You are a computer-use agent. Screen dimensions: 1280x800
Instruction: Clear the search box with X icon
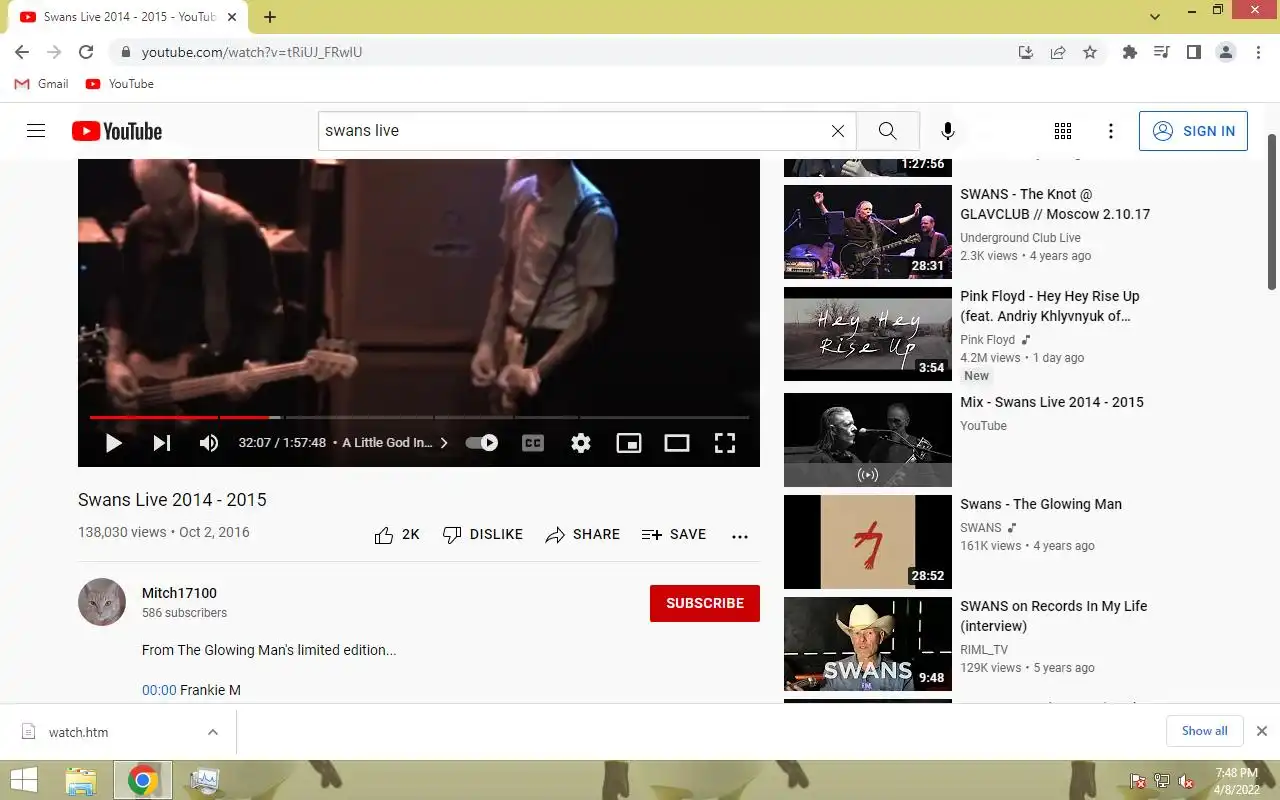click(838, 131)
